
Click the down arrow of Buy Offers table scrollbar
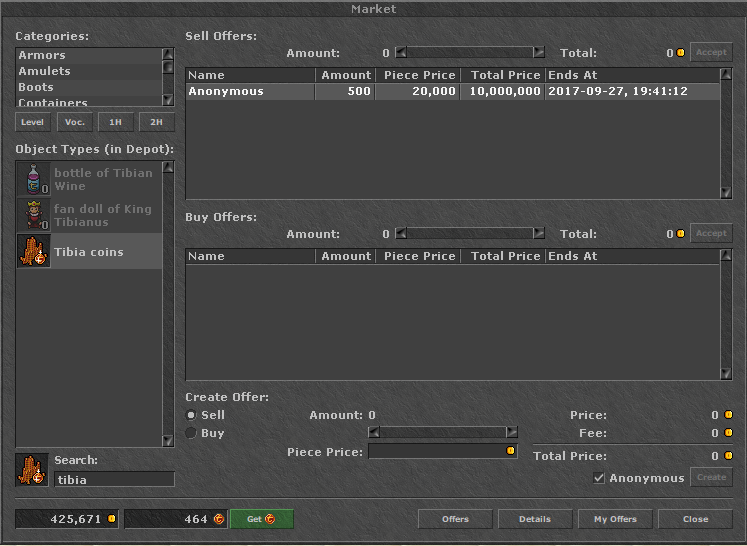tap(726, 374)
